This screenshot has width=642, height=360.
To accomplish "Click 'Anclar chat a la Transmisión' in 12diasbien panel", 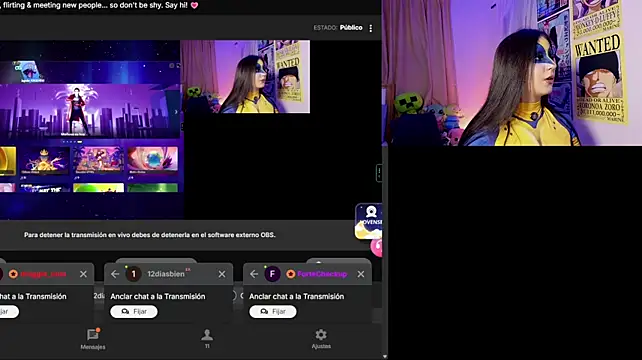I will tap(158, 296).
